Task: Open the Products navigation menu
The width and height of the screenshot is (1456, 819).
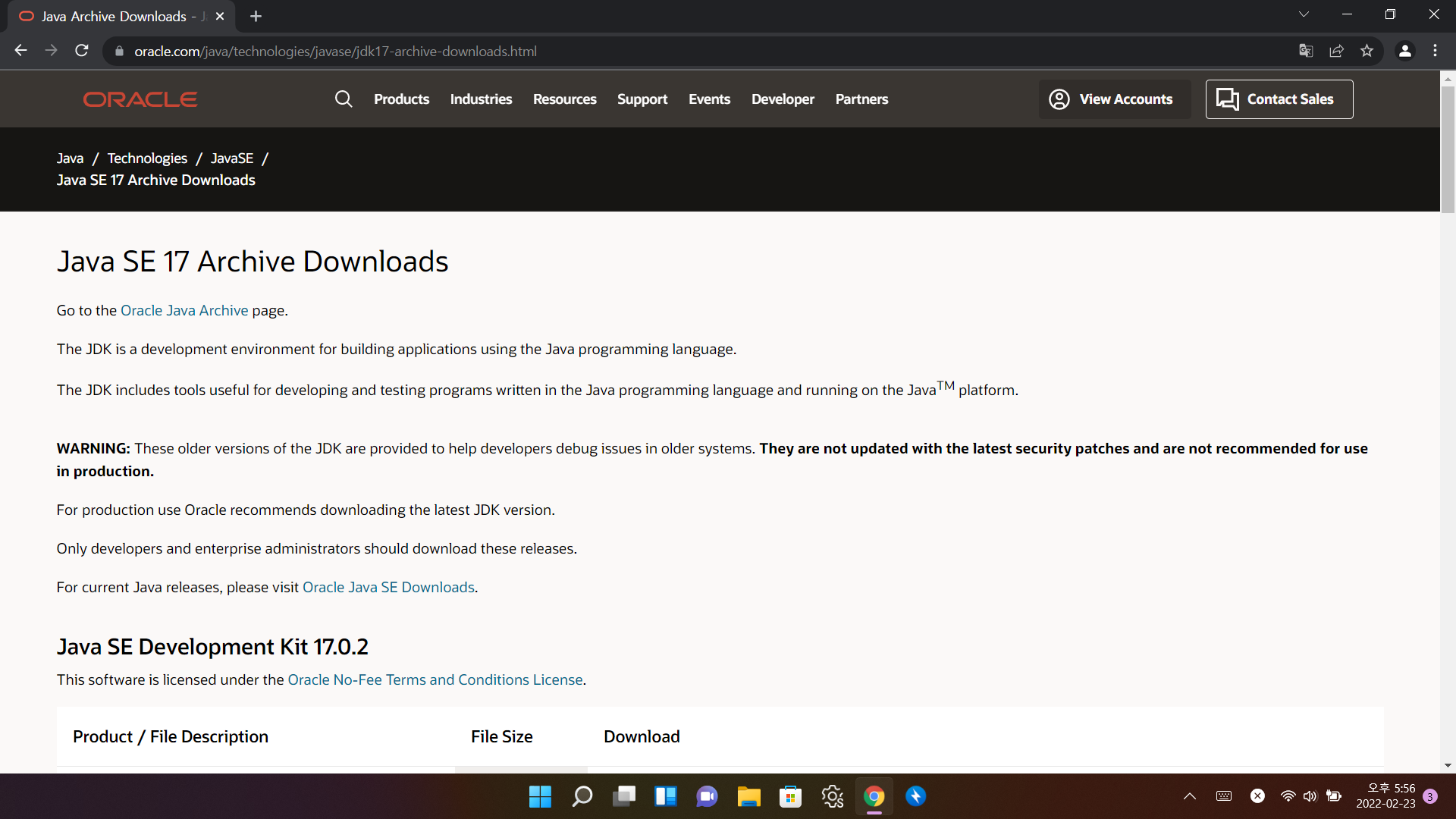Action: (x=401, y=99)
